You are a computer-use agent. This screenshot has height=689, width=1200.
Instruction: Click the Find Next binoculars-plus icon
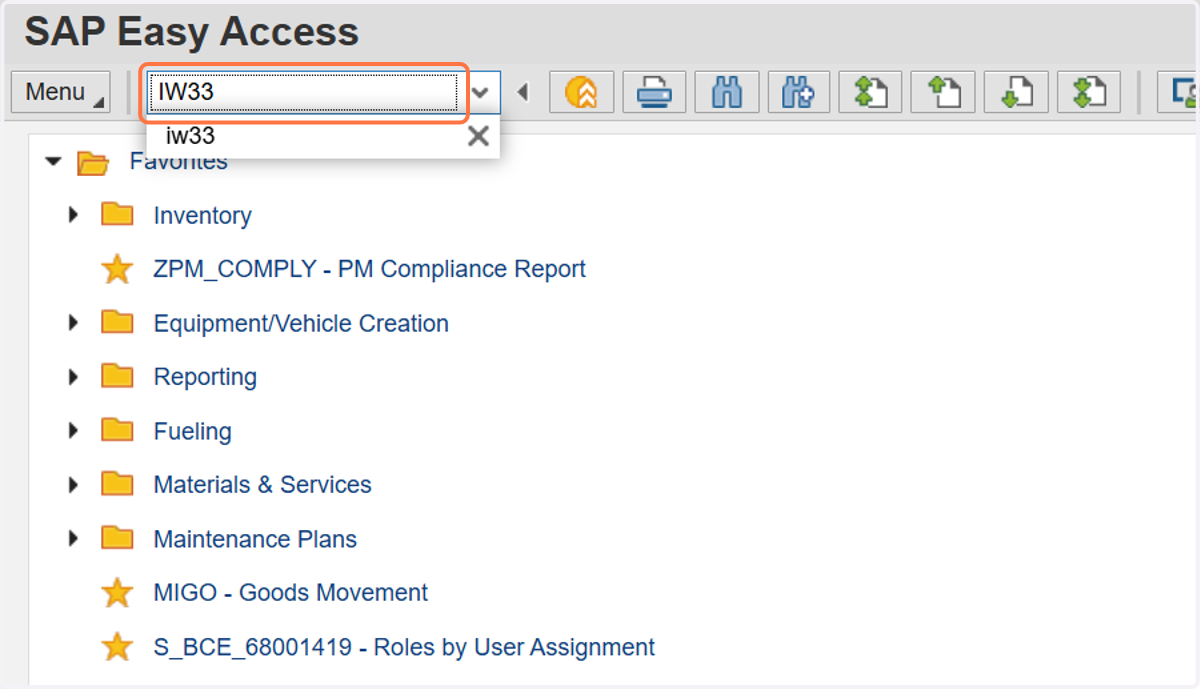799,93
